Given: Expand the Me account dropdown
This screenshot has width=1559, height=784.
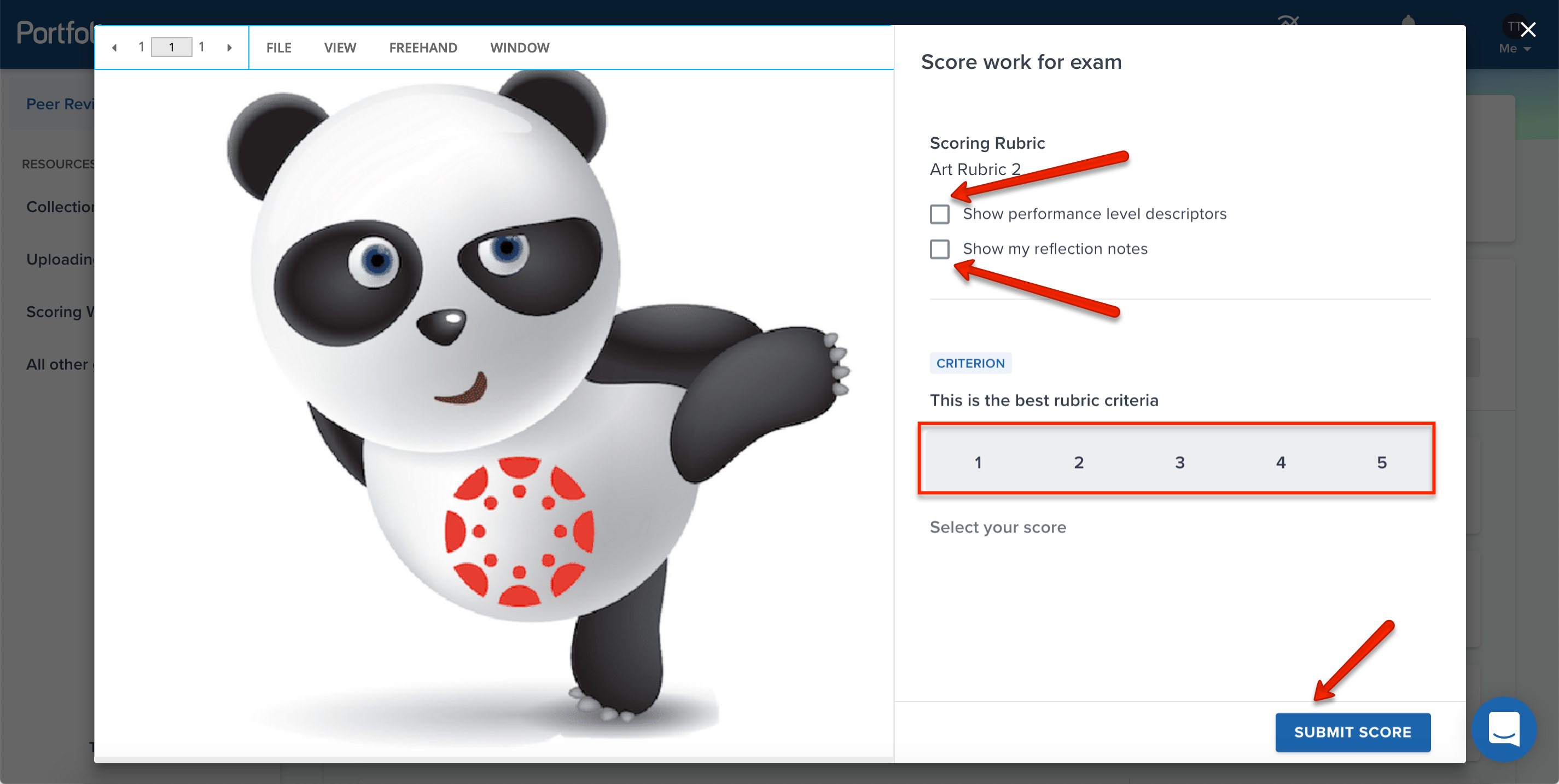Looking at the screenshot, I should coord(1514,49).
